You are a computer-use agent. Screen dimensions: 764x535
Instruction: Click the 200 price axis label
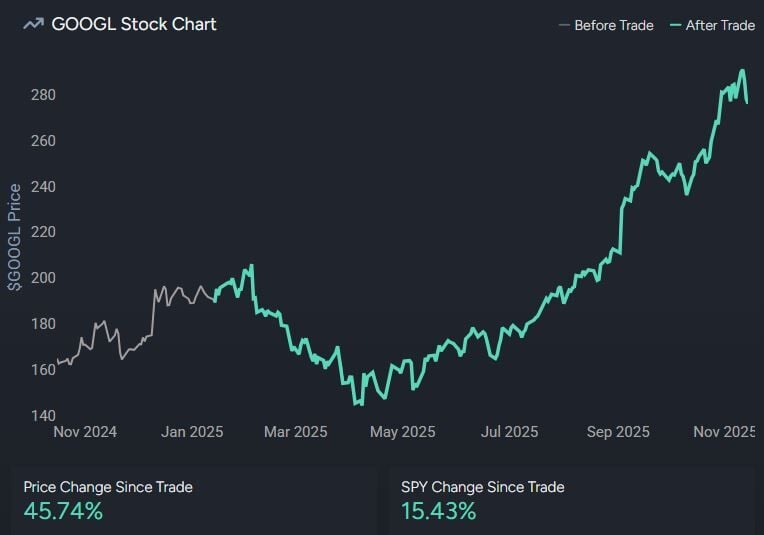(x=43, y=278)
